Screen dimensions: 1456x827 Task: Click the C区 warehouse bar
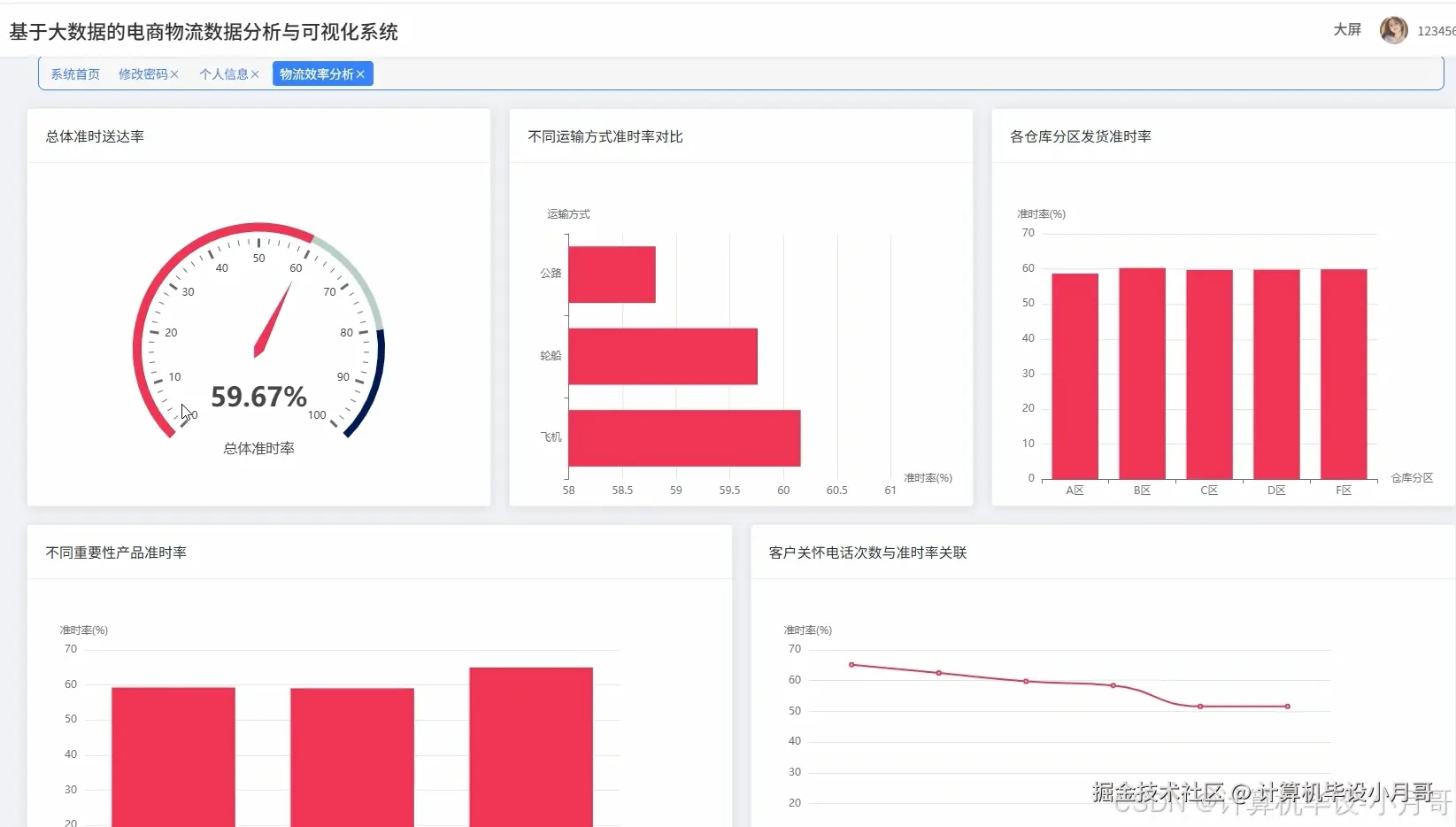coord(1209,375)
